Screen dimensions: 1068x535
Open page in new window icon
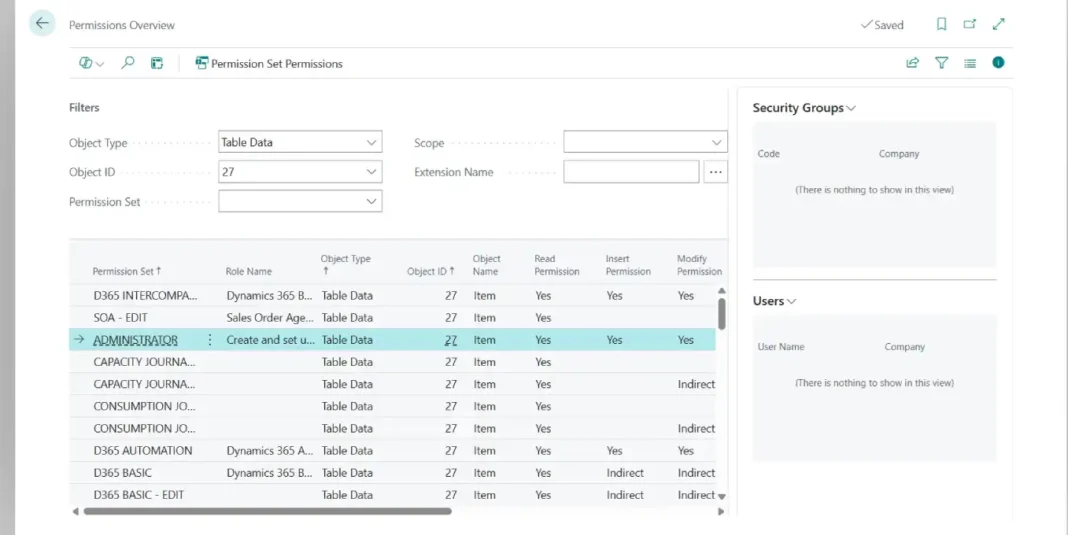point(970,25)
